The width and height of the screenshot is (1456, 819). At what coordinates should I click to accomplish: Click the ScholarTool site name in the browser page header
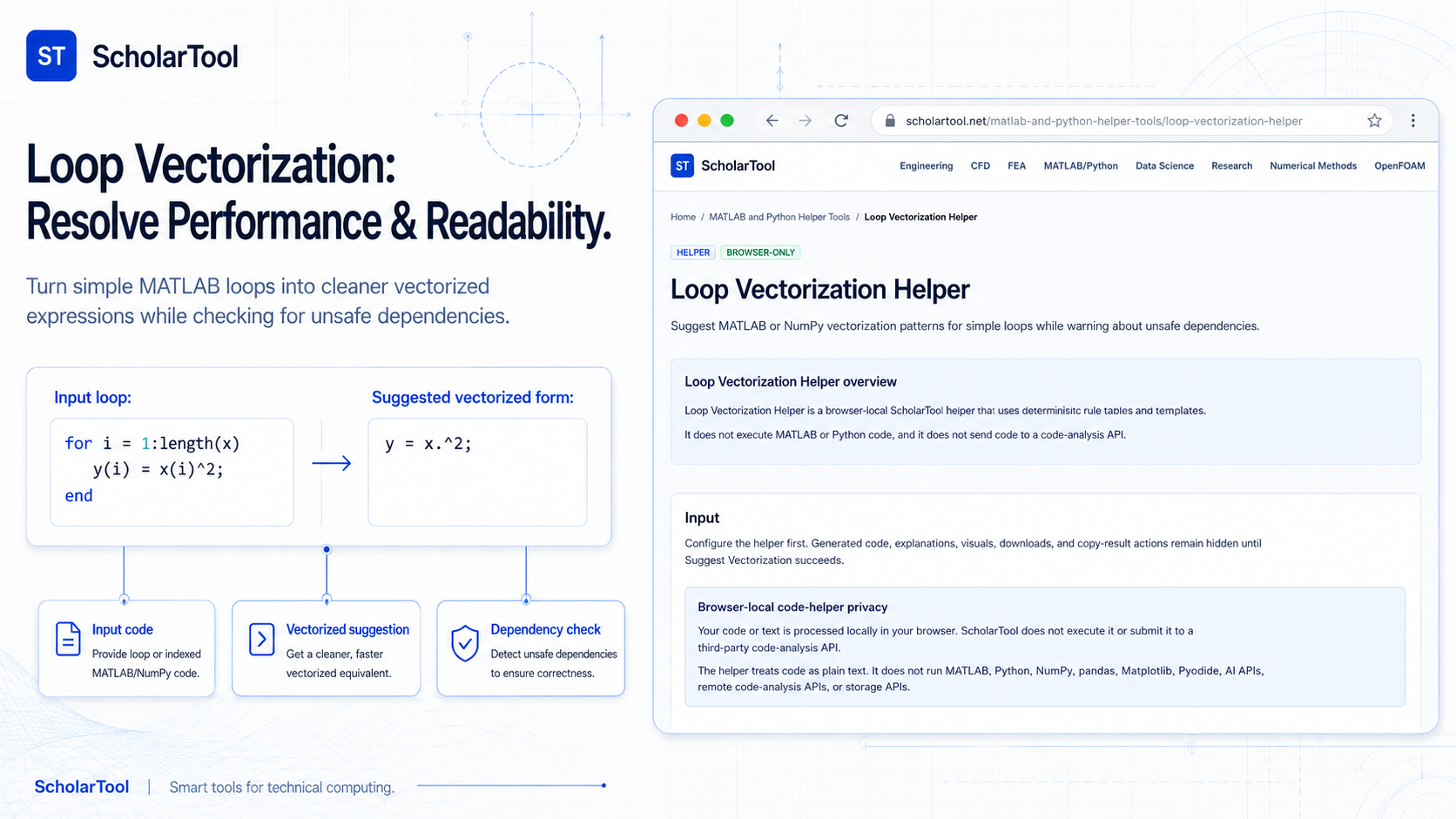click(x=738, y=166)
